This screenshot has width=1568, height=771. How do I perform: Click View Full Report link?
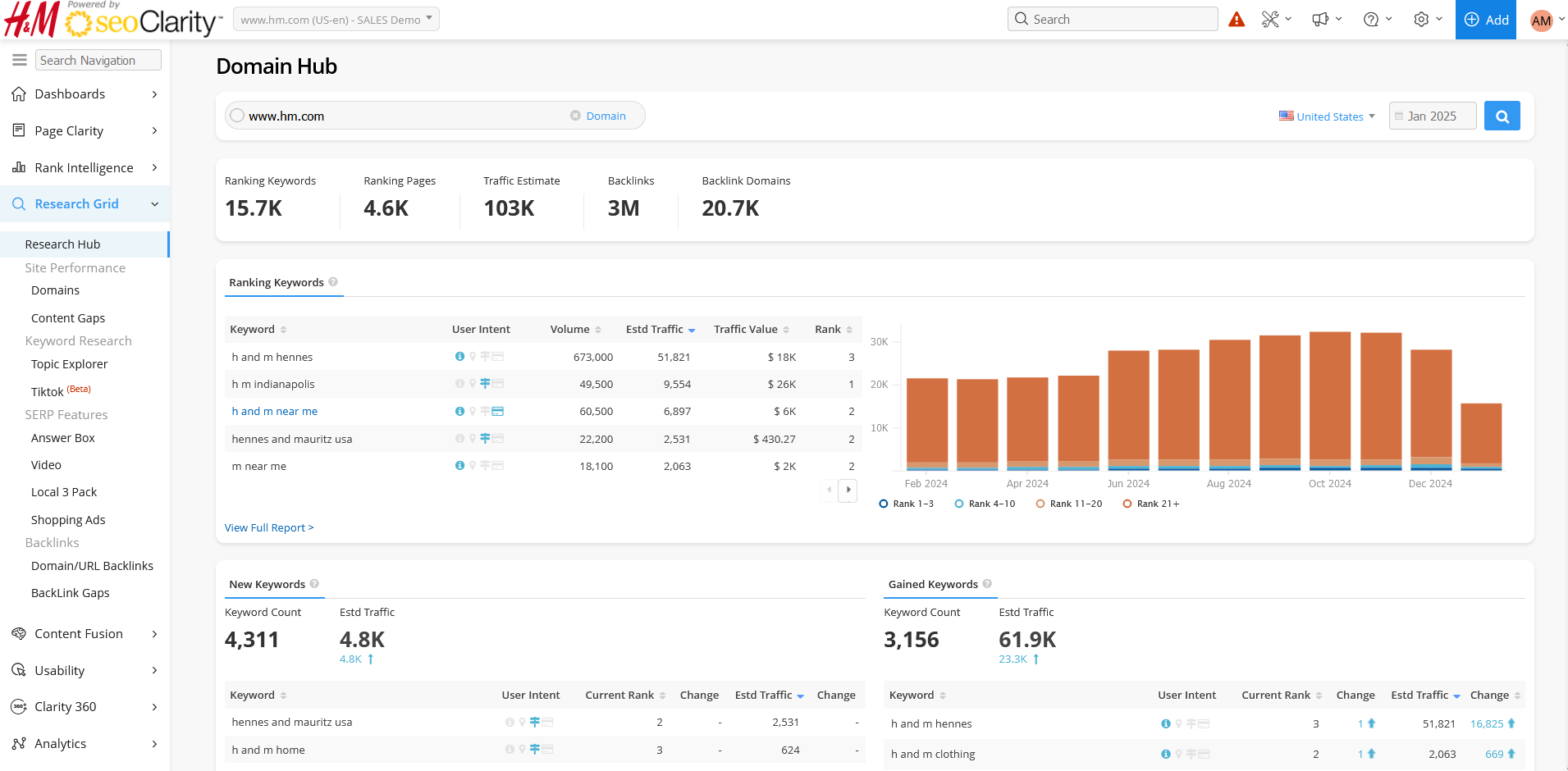269,527
